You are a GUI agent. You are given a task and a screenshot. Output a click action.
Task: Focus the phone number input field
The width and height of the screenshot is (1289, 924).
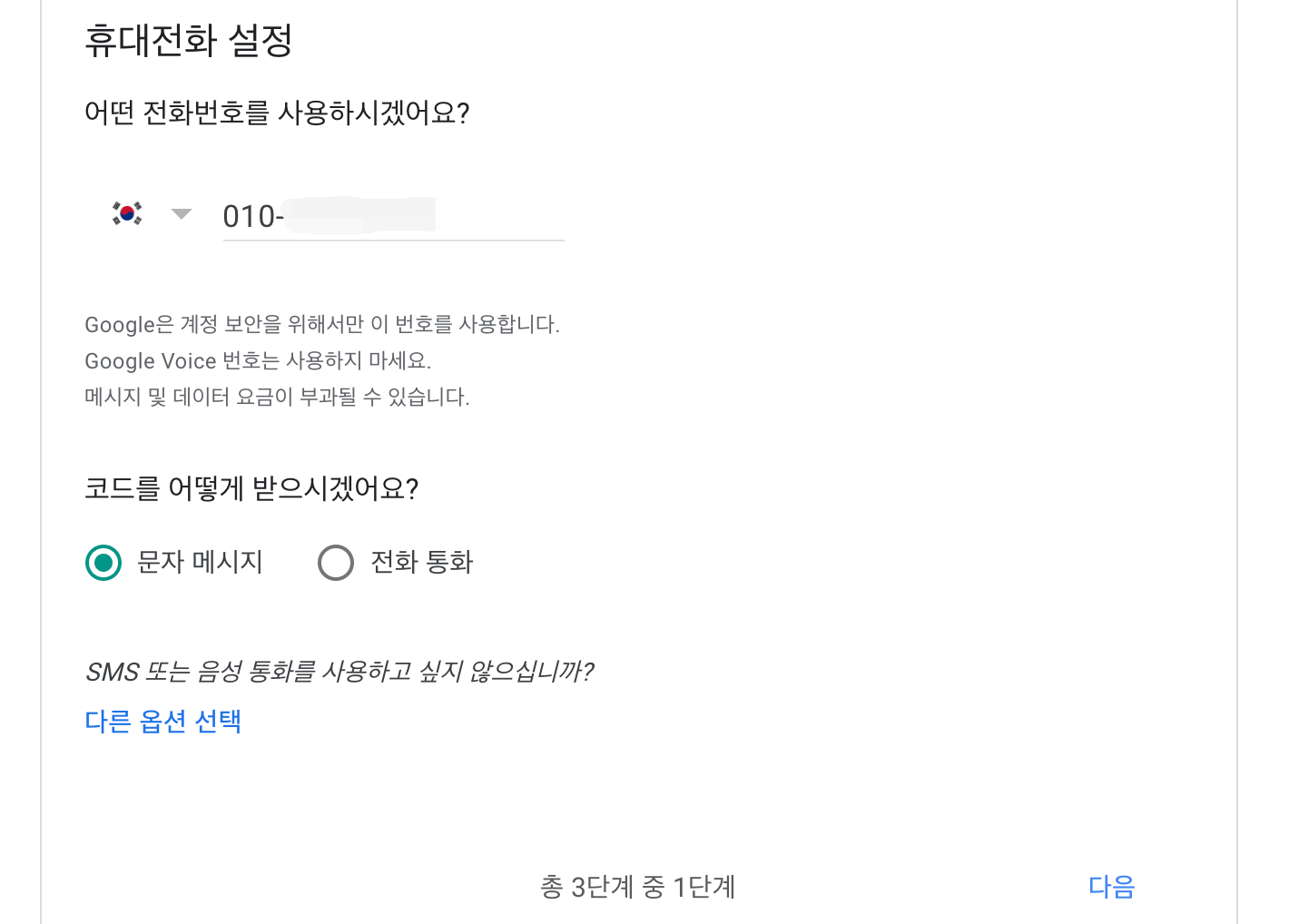point(393,217)
